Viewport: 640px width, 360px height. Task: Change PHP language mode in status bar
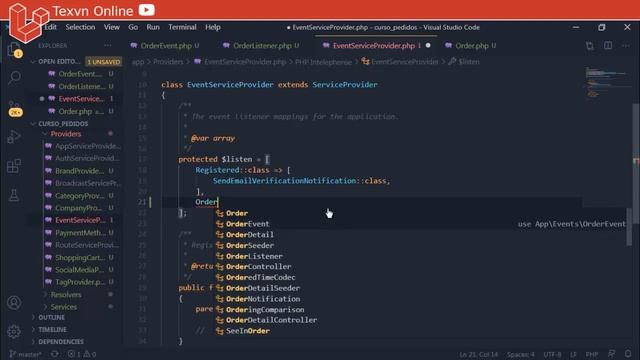click(591, 354)
